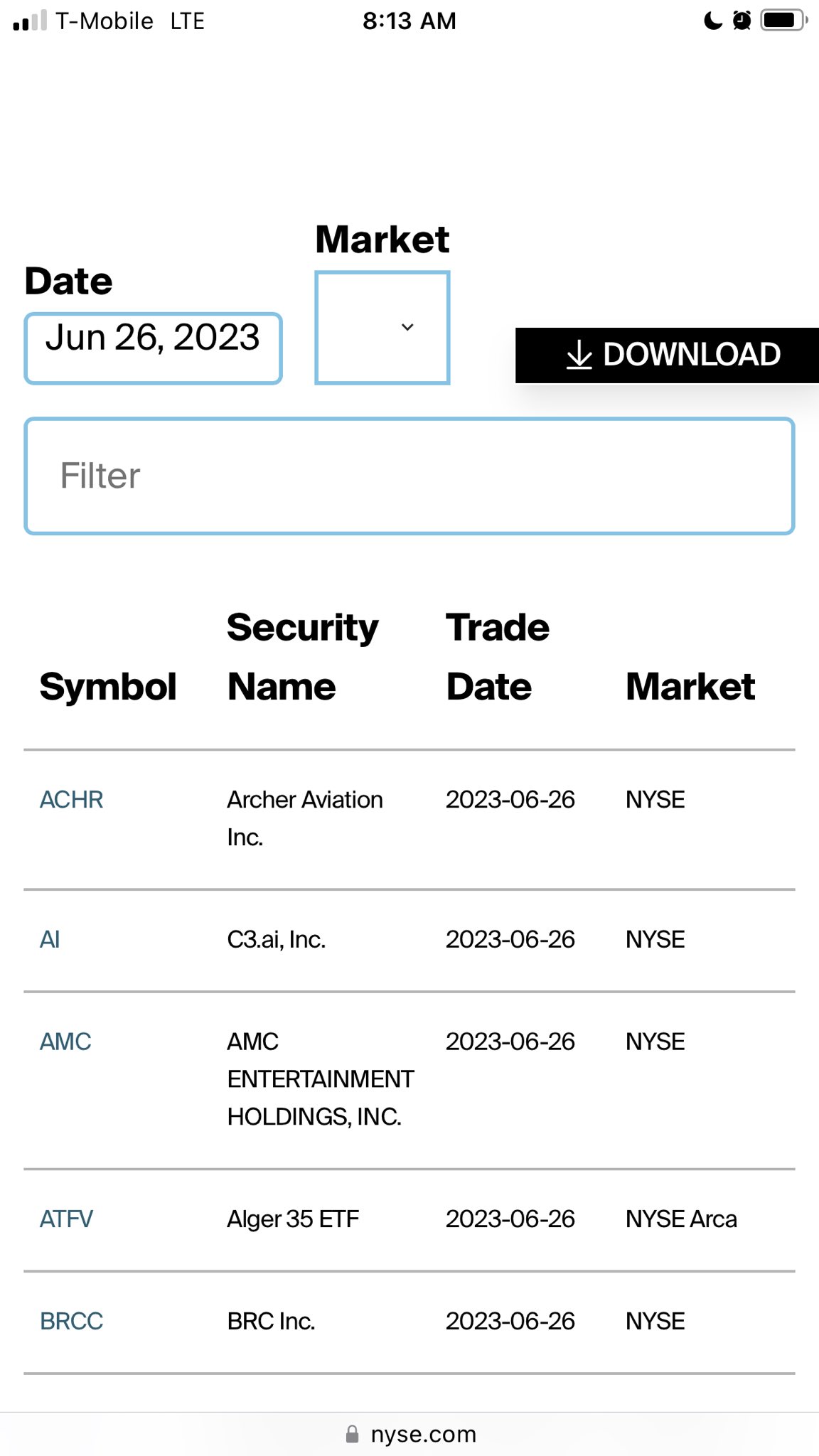Open the AI symbol link
The width and height of the screenshot is (819, 1456).
click(x=50, y=940)
